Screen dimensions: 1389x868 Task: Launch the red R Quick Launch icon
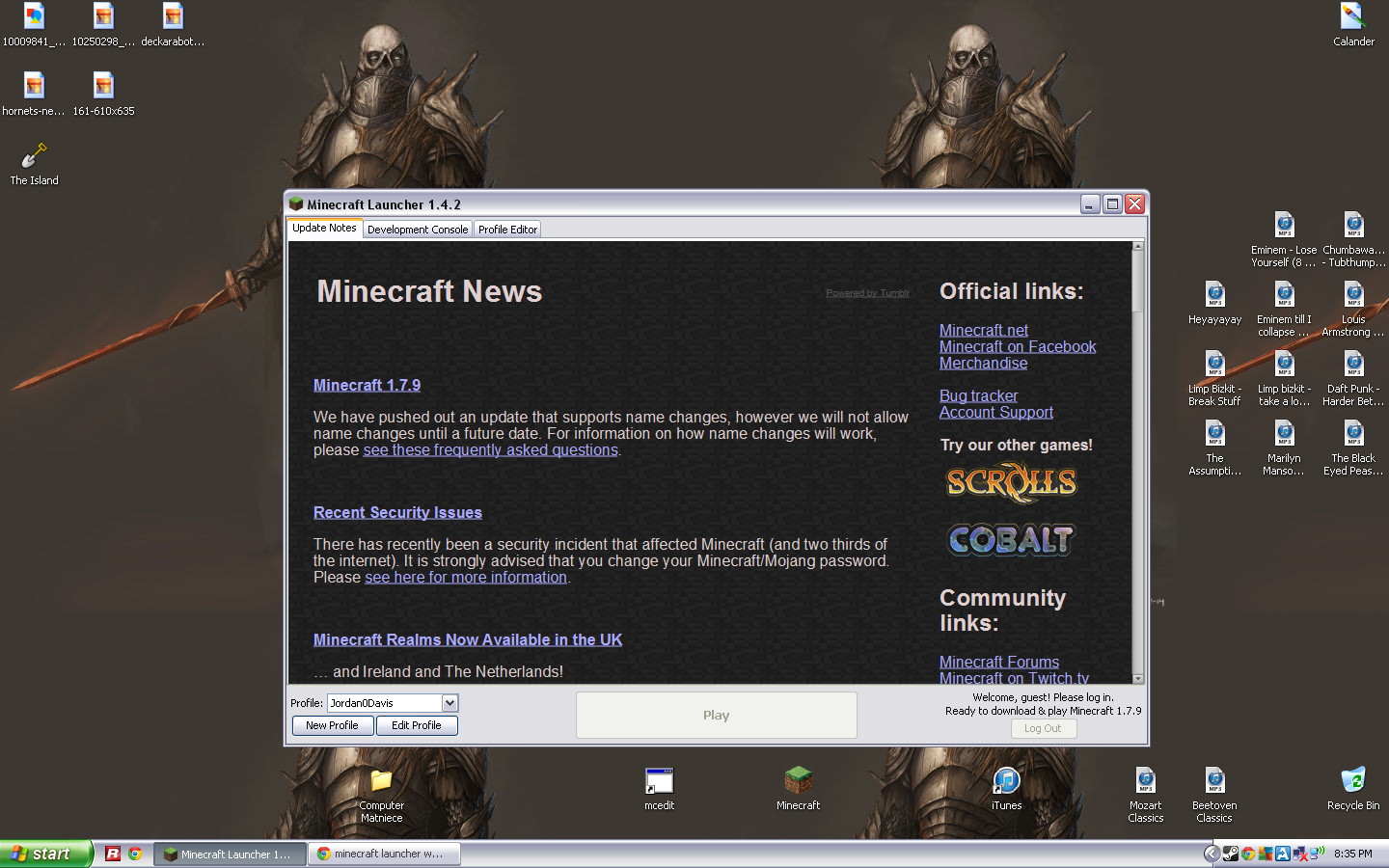pos(113,854)
